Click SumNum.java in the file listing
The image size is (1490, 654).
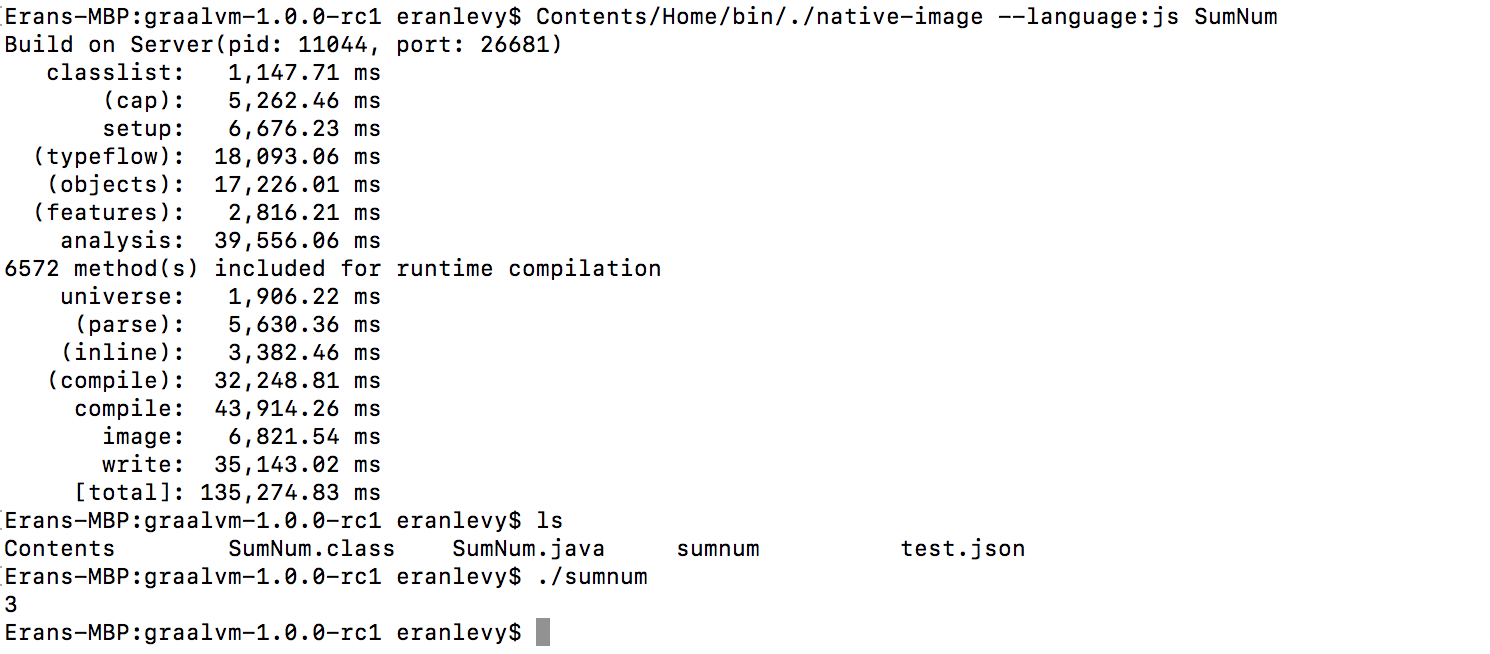click(528, 548)
